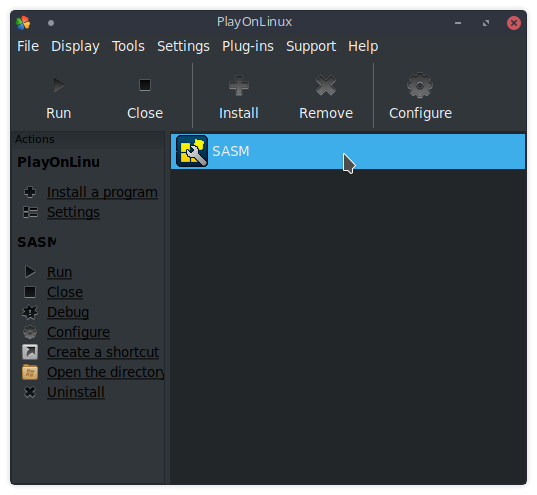The height and width of the screenshot is (495, 537).
Task: Click the Close stop-square toolbar icon
Action: pos(145,85)
